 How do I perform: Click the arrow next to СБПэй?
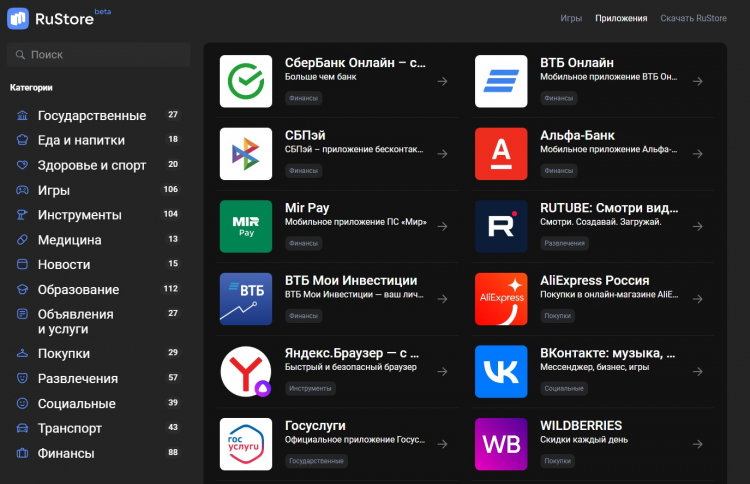[x=442, y=154]
